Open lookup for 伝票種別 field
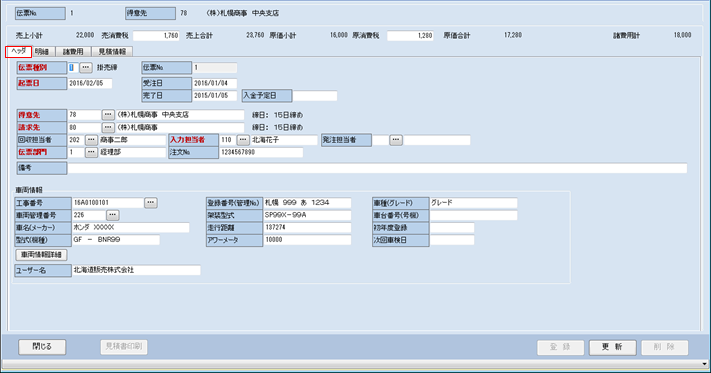The height and width of the screenshot is (373, 711). (86, 68)
